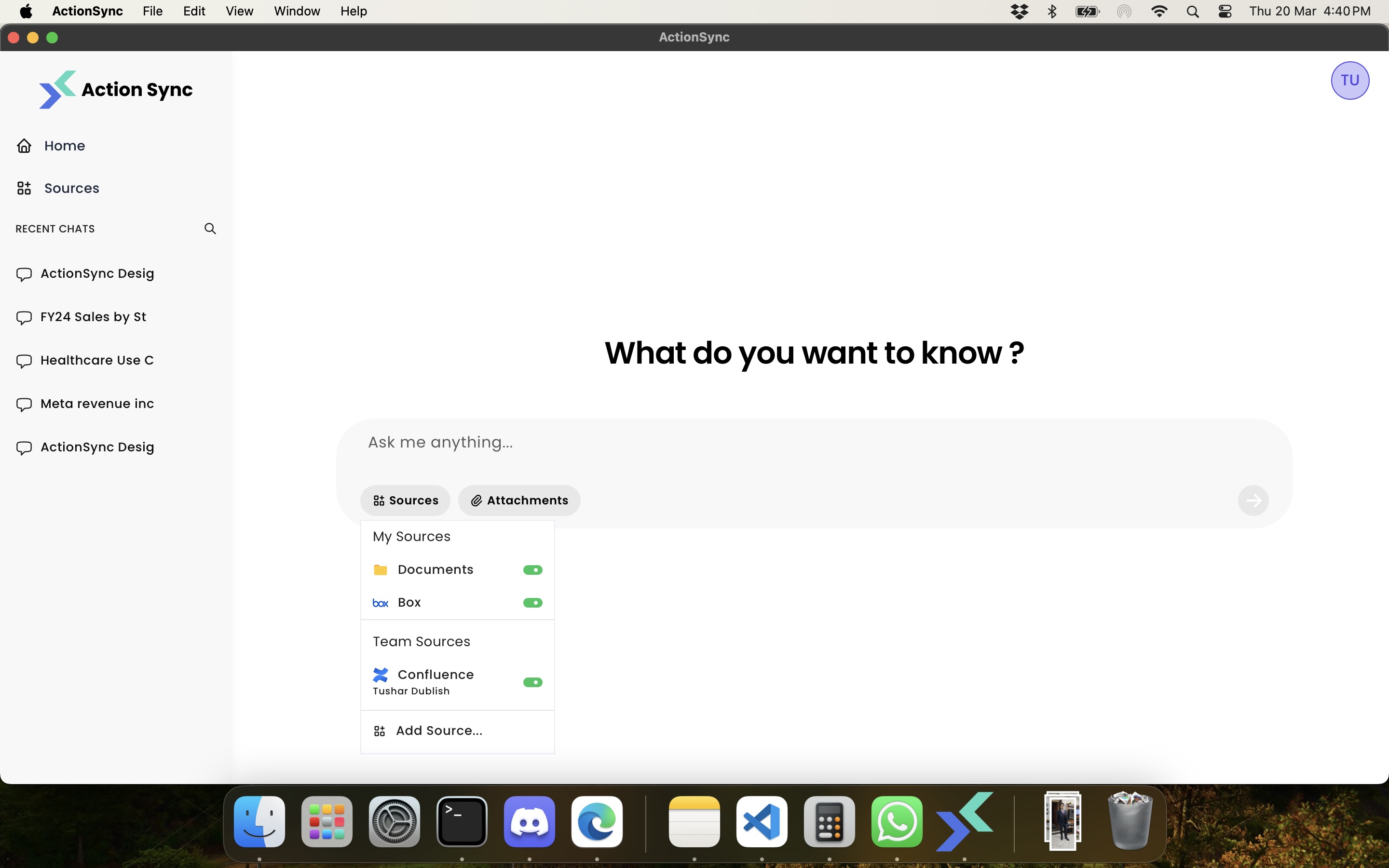This screenshot has height=868, width=1389.
Task: Open the Healthcare Use C chat
Action: pos(96,360)
